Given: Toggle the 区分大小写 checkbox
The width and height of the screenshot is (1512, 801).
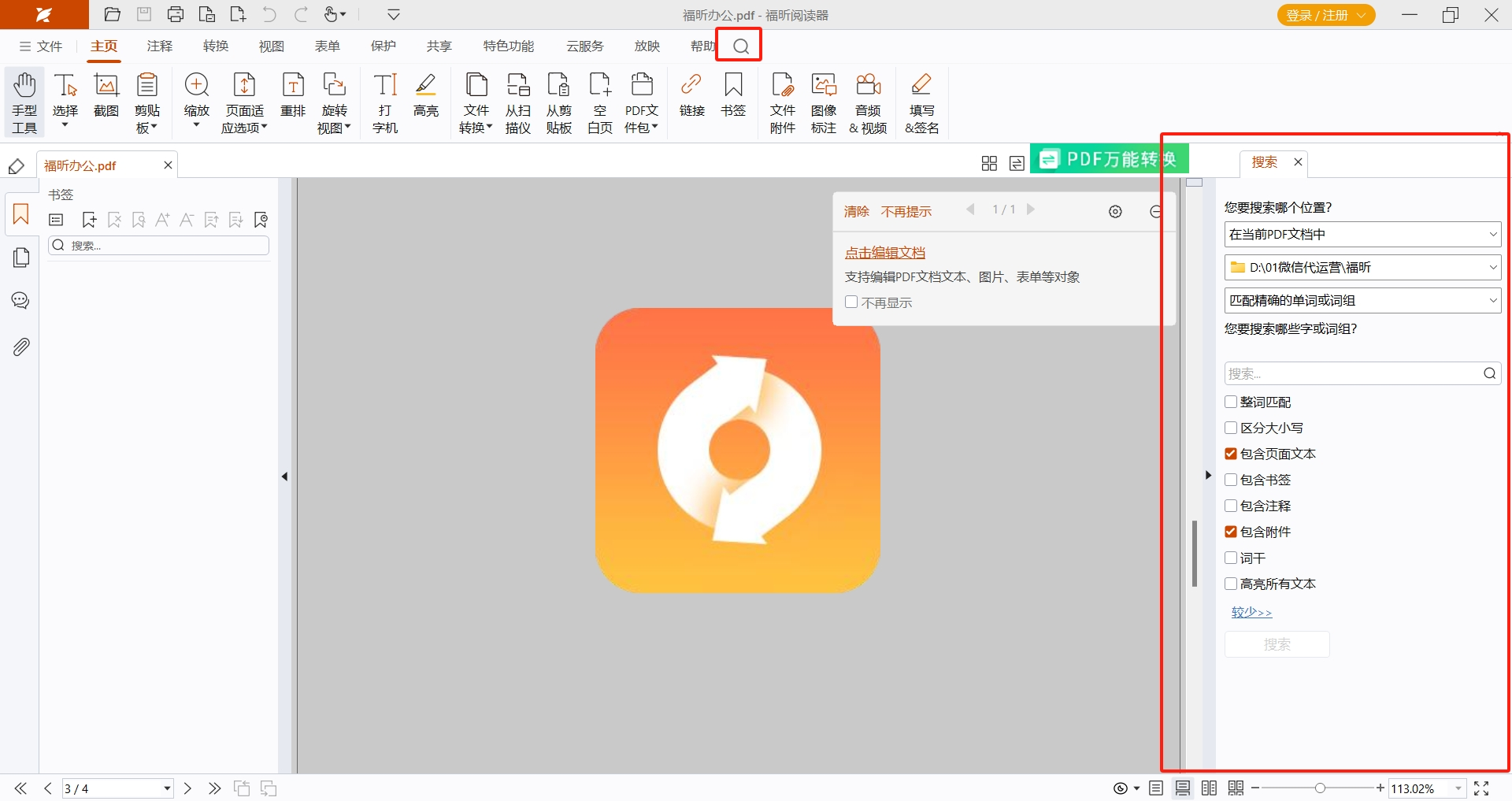Looking at the screenshot, I should [1231, 428].
